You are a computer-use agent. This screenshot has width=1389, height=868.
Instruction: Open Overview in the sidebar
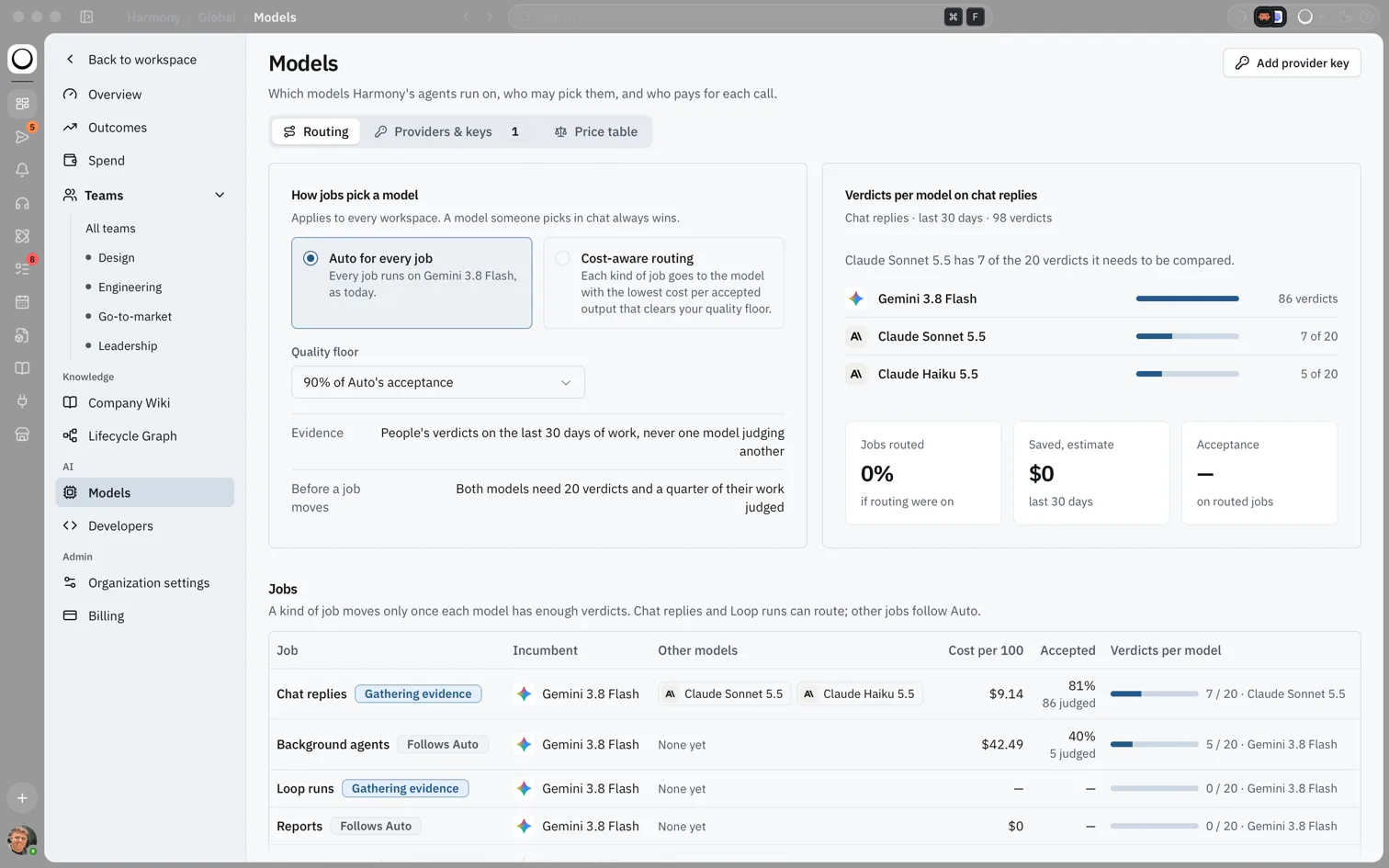(x=144, y=95)
